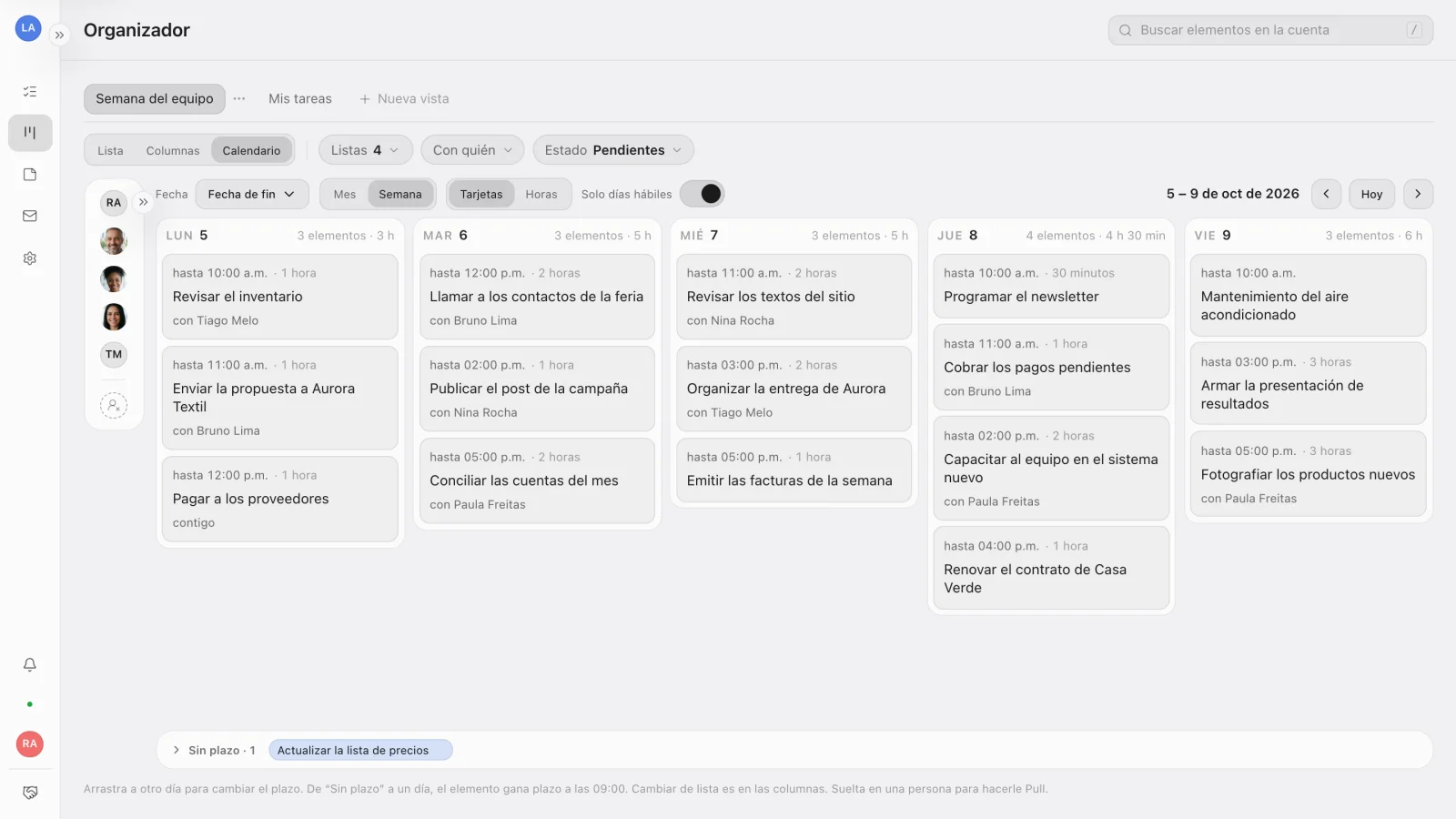
Task: Open the board view icon in sidebar
Action: [x=30, y=133]
